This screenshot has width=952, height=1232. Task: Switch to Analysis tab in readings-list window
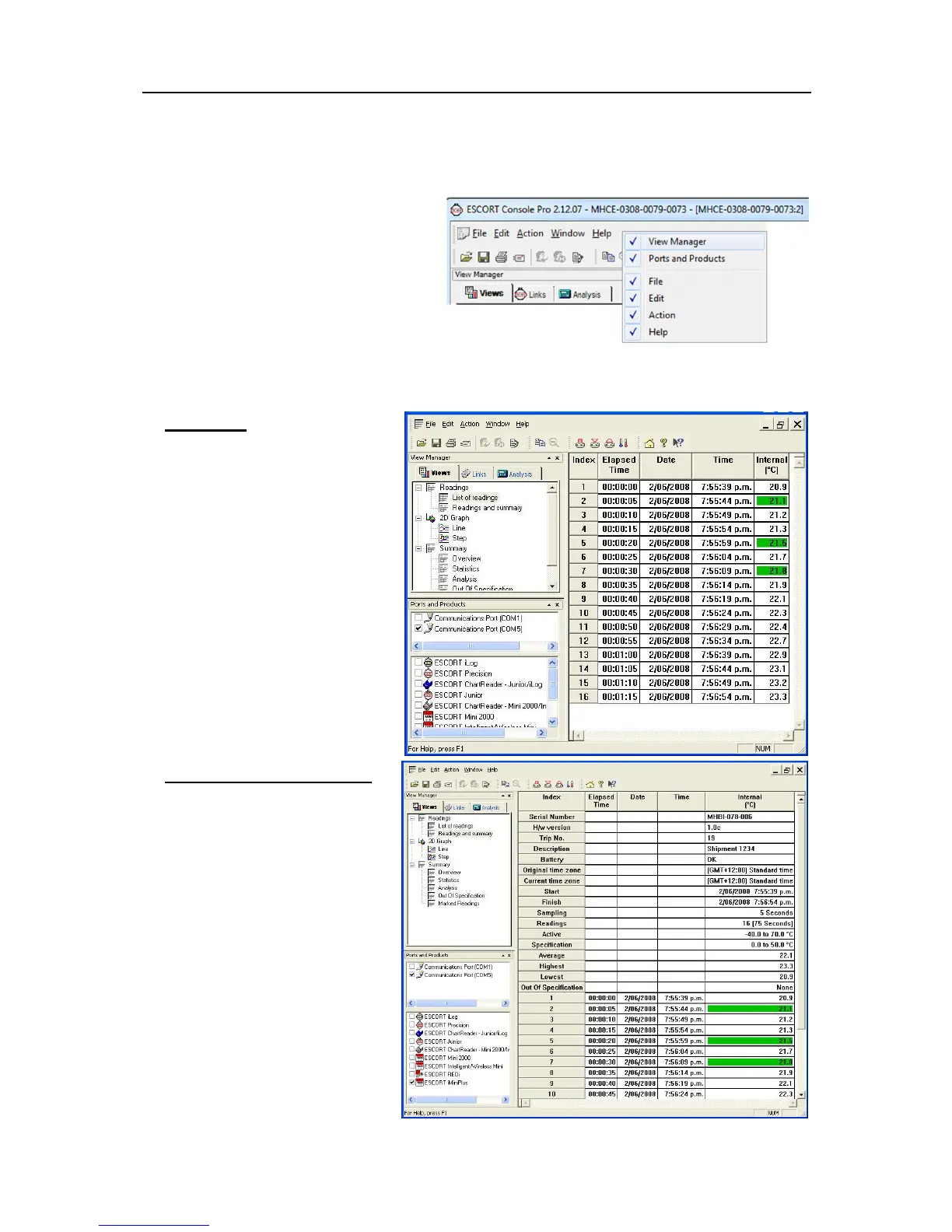[x=516, y=474]
